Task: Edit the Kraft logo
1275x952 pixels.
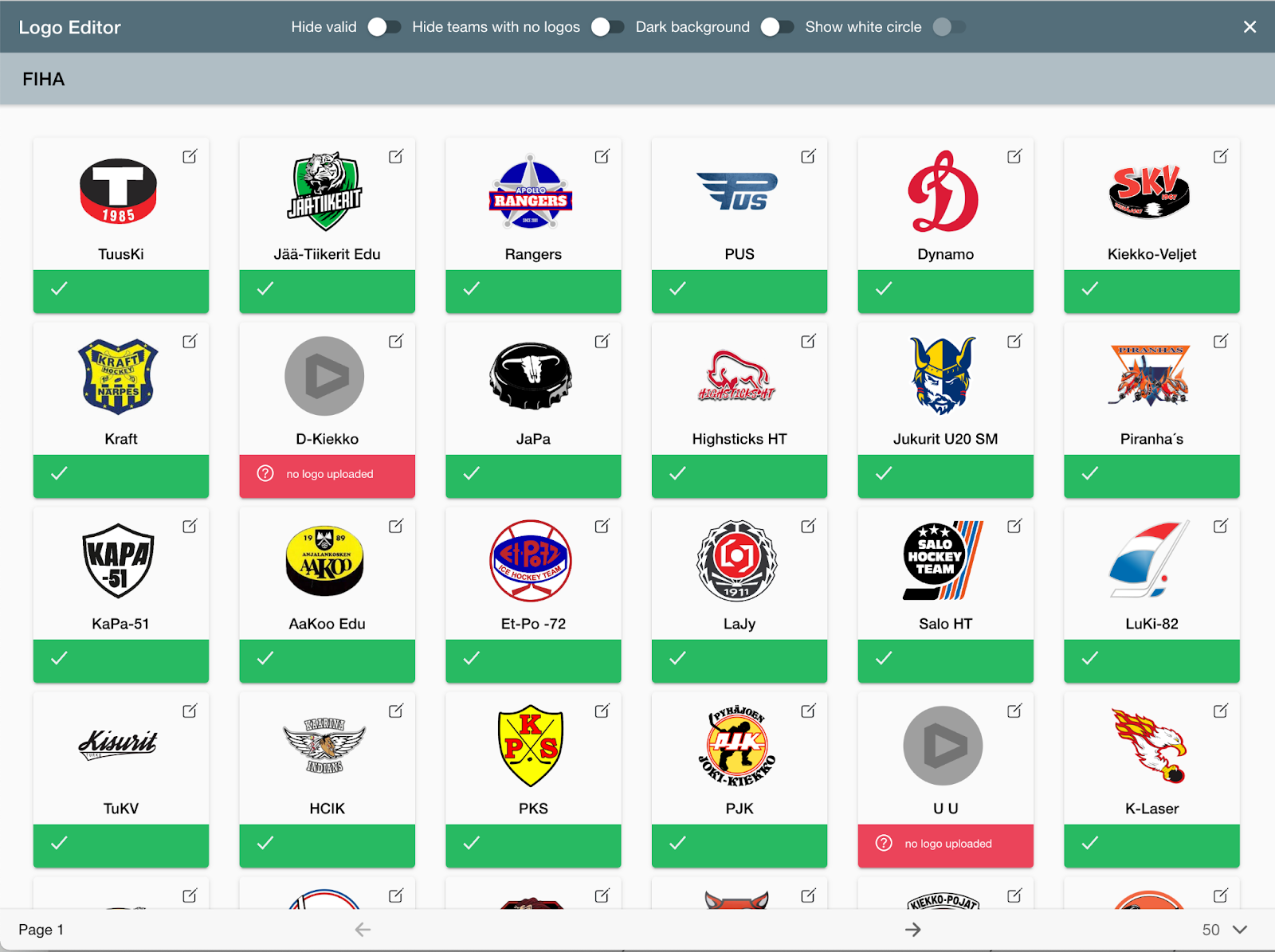Action: click(x=190, y=341)
